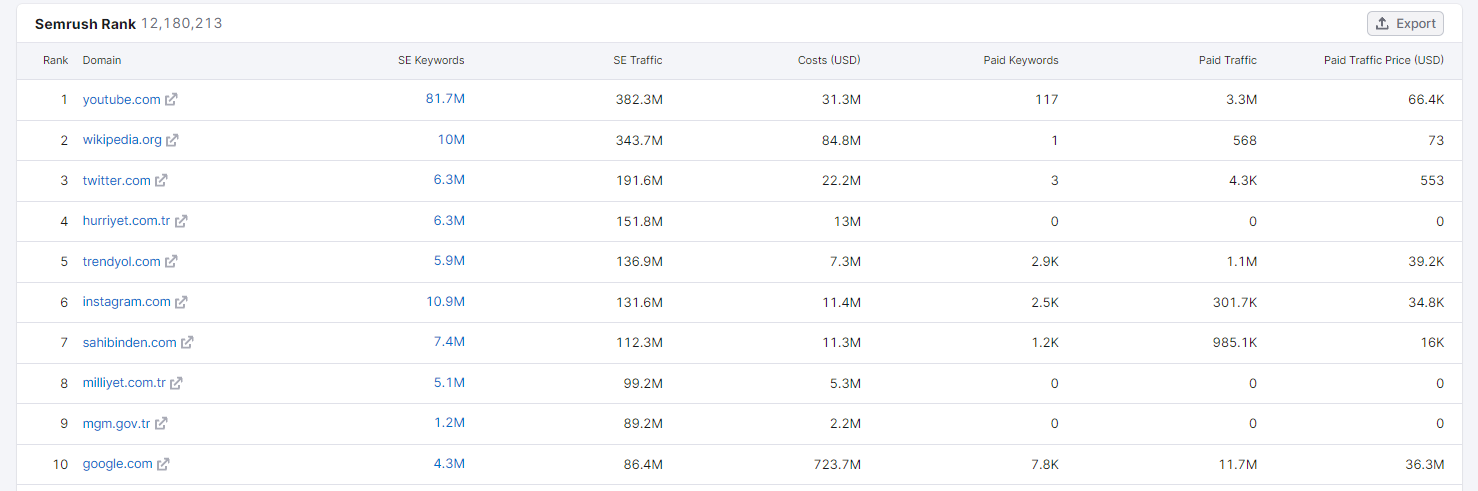The height and width of the screenshot is (491, 1478).
Task: Select the 301.7K paid traffic value
Action: click(1234, 302)
